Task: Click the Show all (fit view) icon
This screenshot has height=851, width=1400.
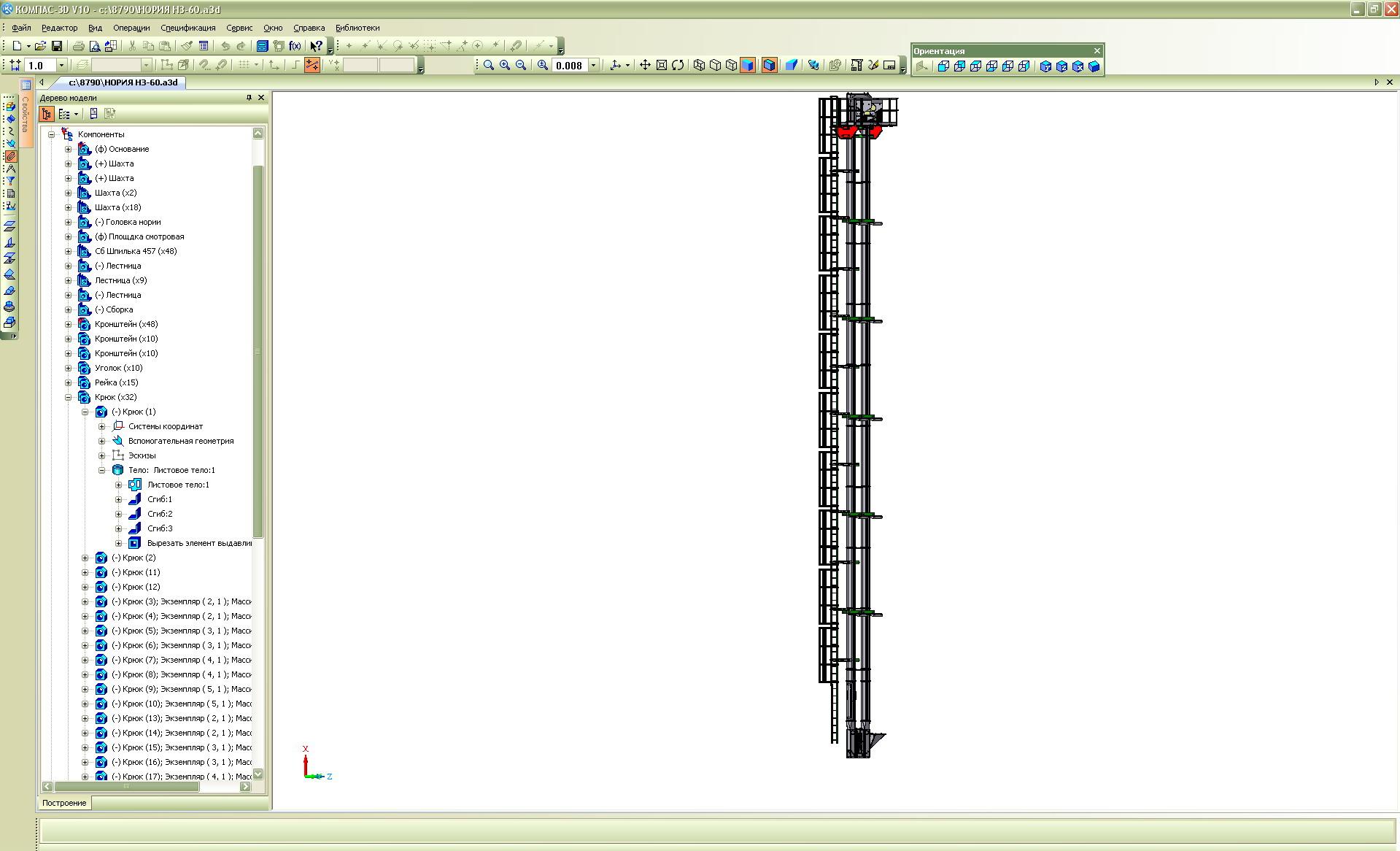Action: click(x=662, y=65)
